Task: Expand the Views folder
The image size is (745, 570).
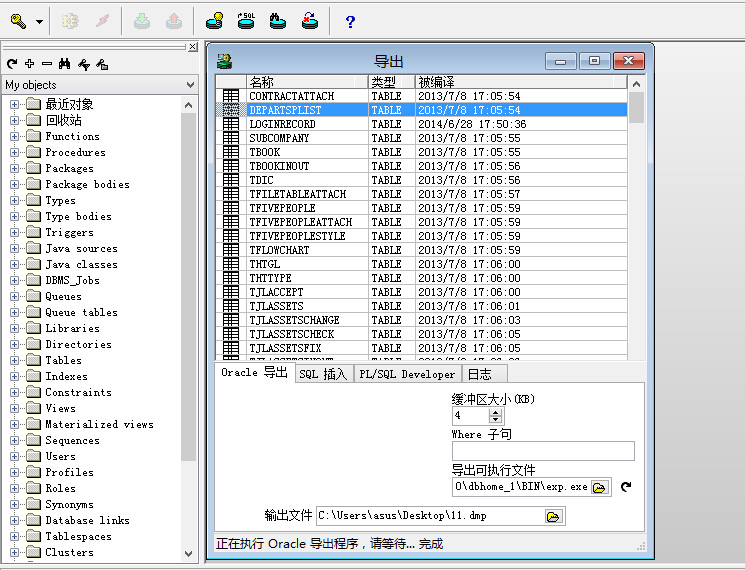Action: 14,408
